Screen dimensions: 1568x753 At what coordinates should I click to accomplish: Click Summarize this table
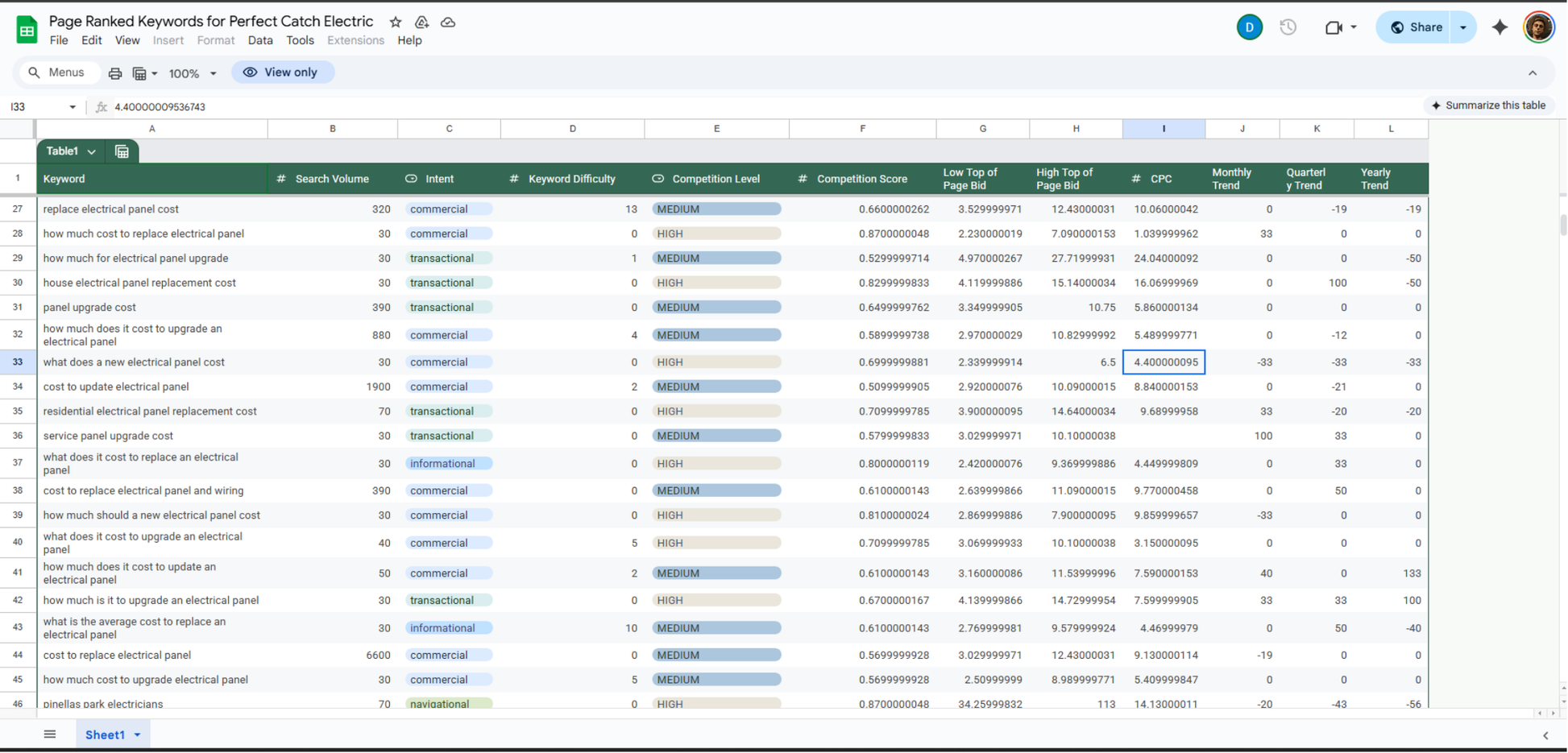click(x=1489, y=106)
